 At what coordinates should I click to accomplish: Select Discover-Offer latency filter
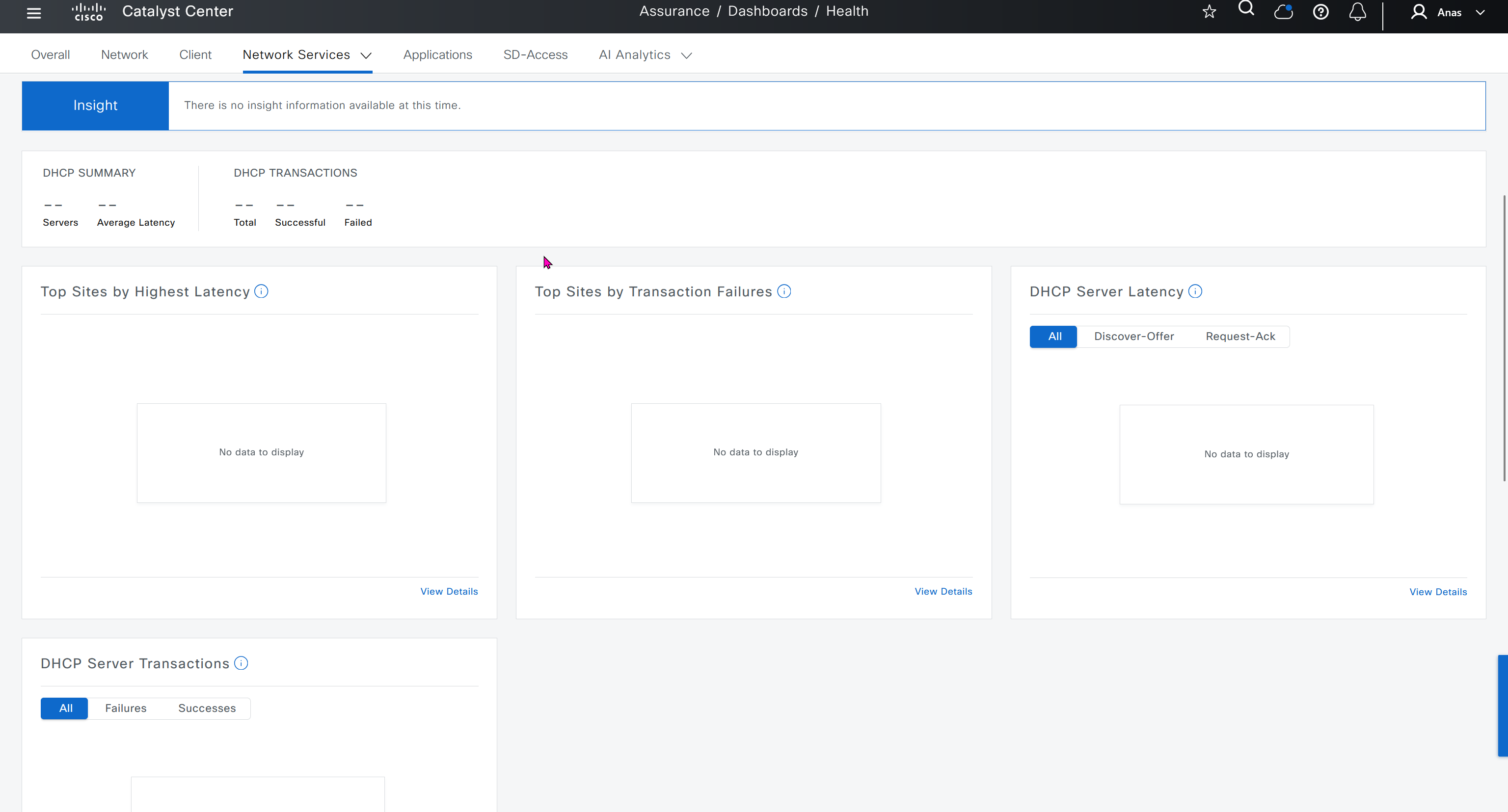tap(1134, 337)
